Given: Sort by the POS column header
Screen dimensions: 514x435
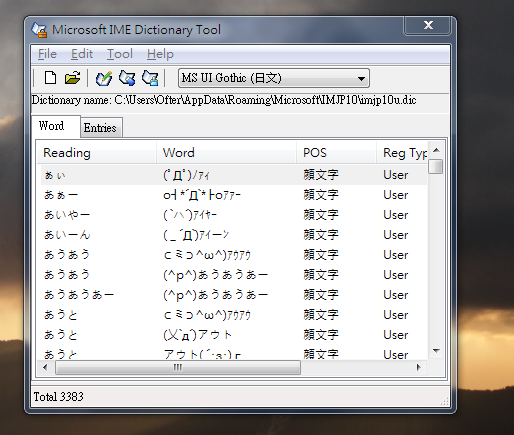Looking at the screenshot, I should (337, 153).
